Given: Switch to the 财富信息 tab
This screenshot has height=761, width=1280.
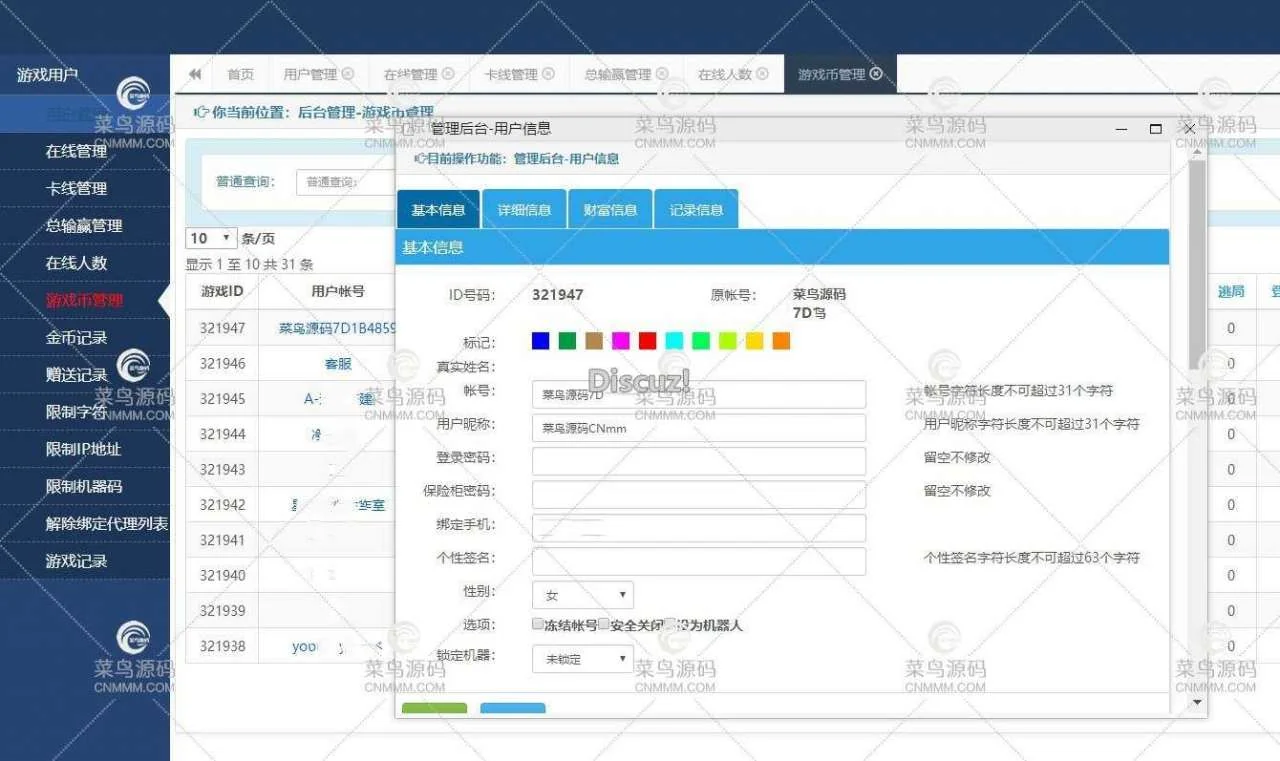Looking at the screenshot, I should (610, 210).
